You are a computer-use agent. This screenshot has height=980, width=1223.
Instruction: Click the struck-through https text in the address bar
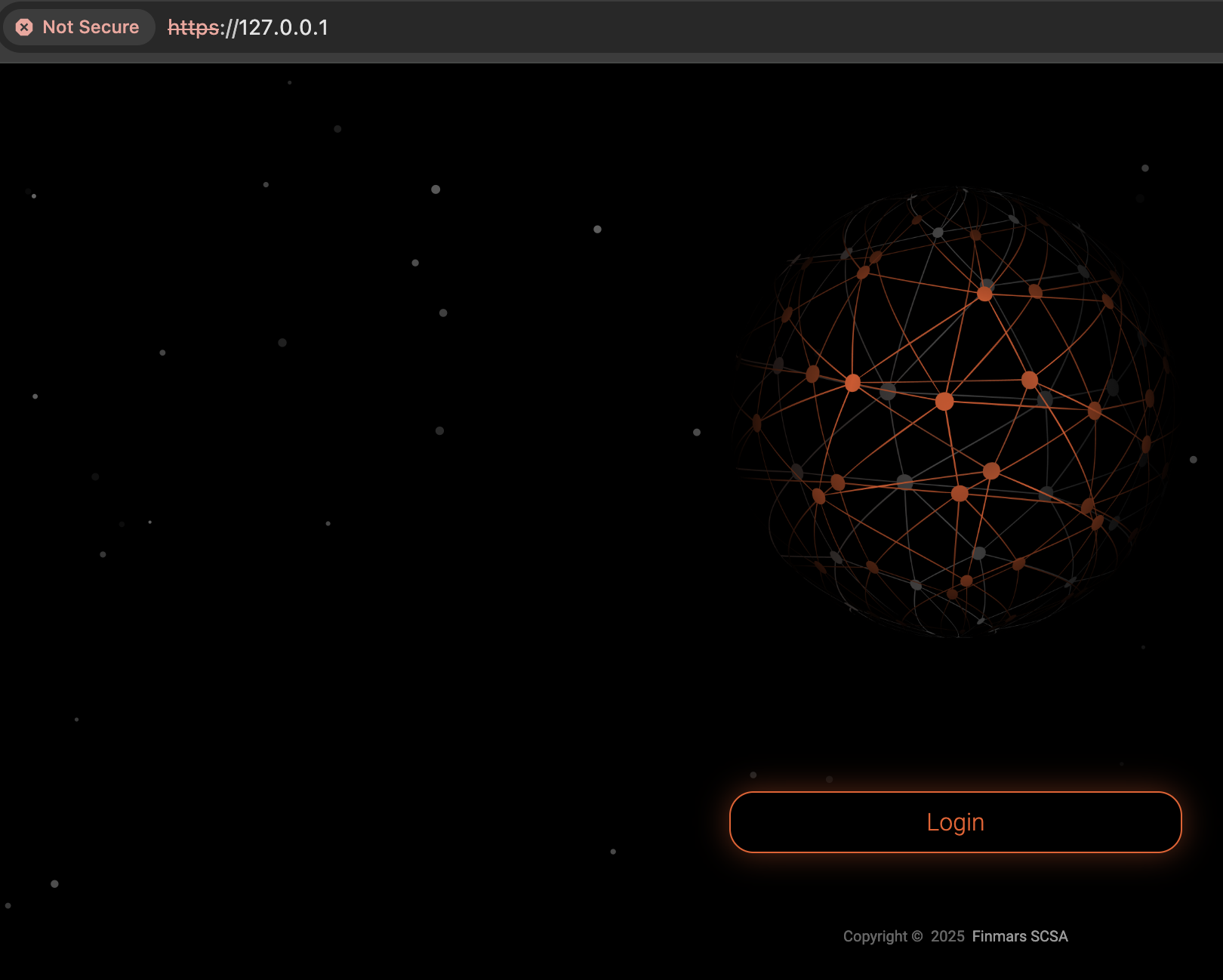click(x=193, y=28)
